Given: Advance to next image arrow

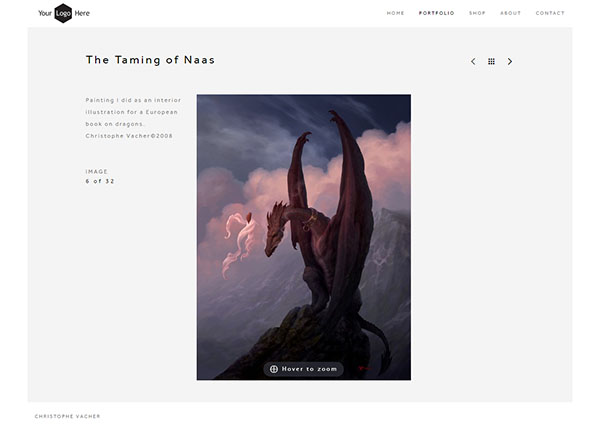Looking at the screenshot, I should (x=510, y=62).
